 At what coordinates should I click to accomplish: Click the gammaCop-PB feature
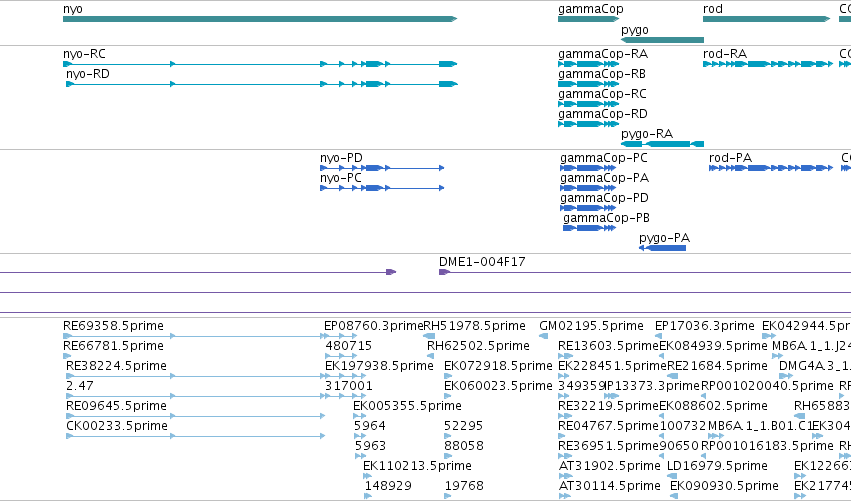pyautogui.click(x=589, y=229)
